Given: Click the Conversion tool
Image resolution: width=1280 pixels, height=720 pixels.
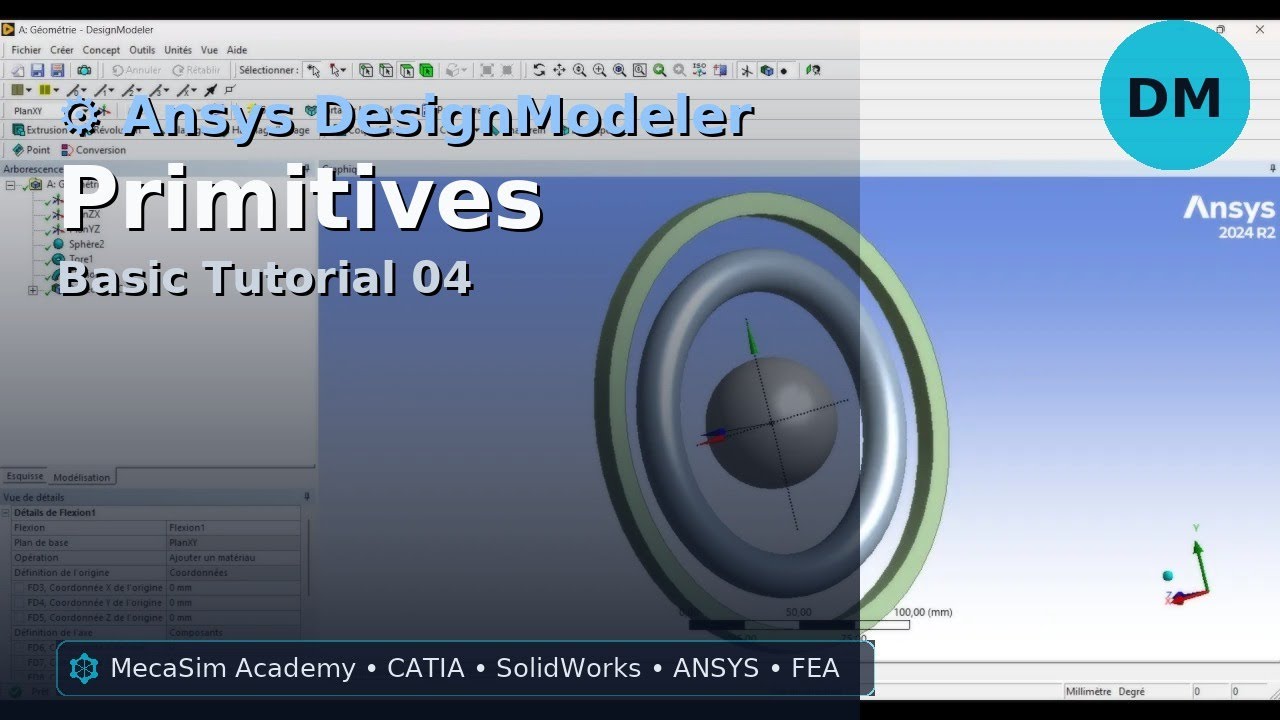Looking at the screenshot, I should pos(93,150).
